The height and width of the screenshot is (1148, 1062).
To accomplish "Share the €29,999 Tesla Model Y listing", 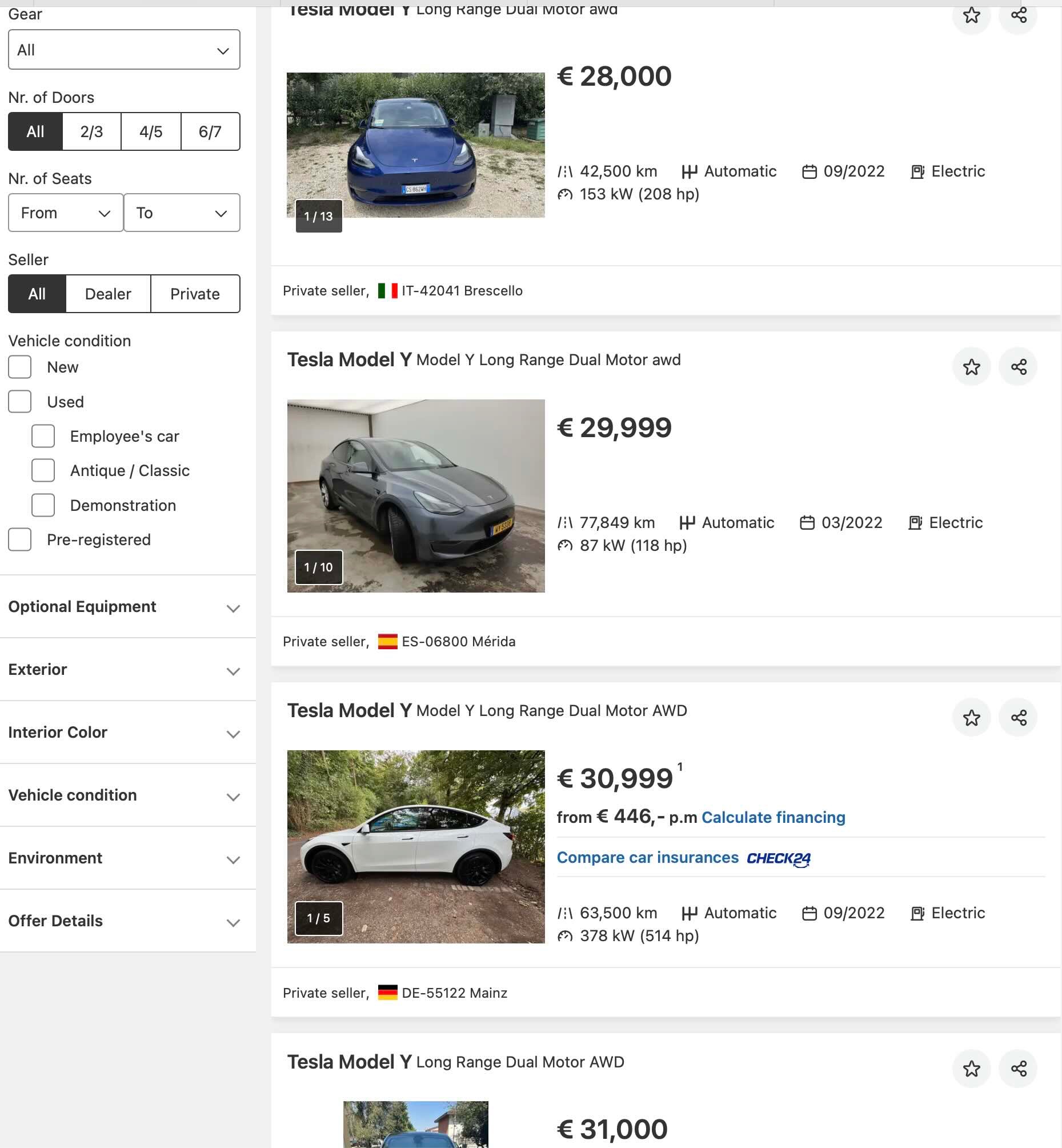I will 1018,367.
